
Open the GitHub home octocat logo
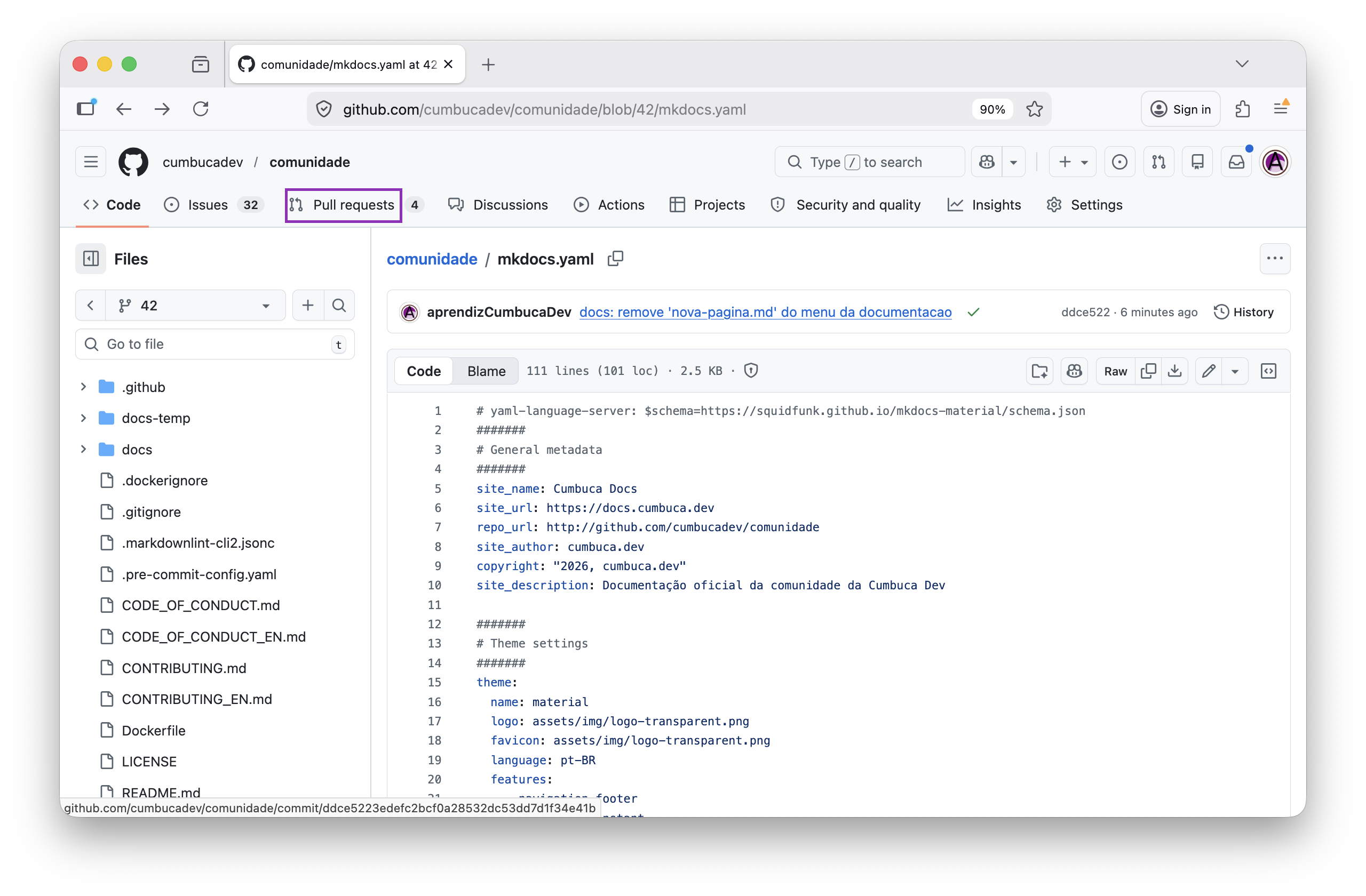[x=133, y=162]
